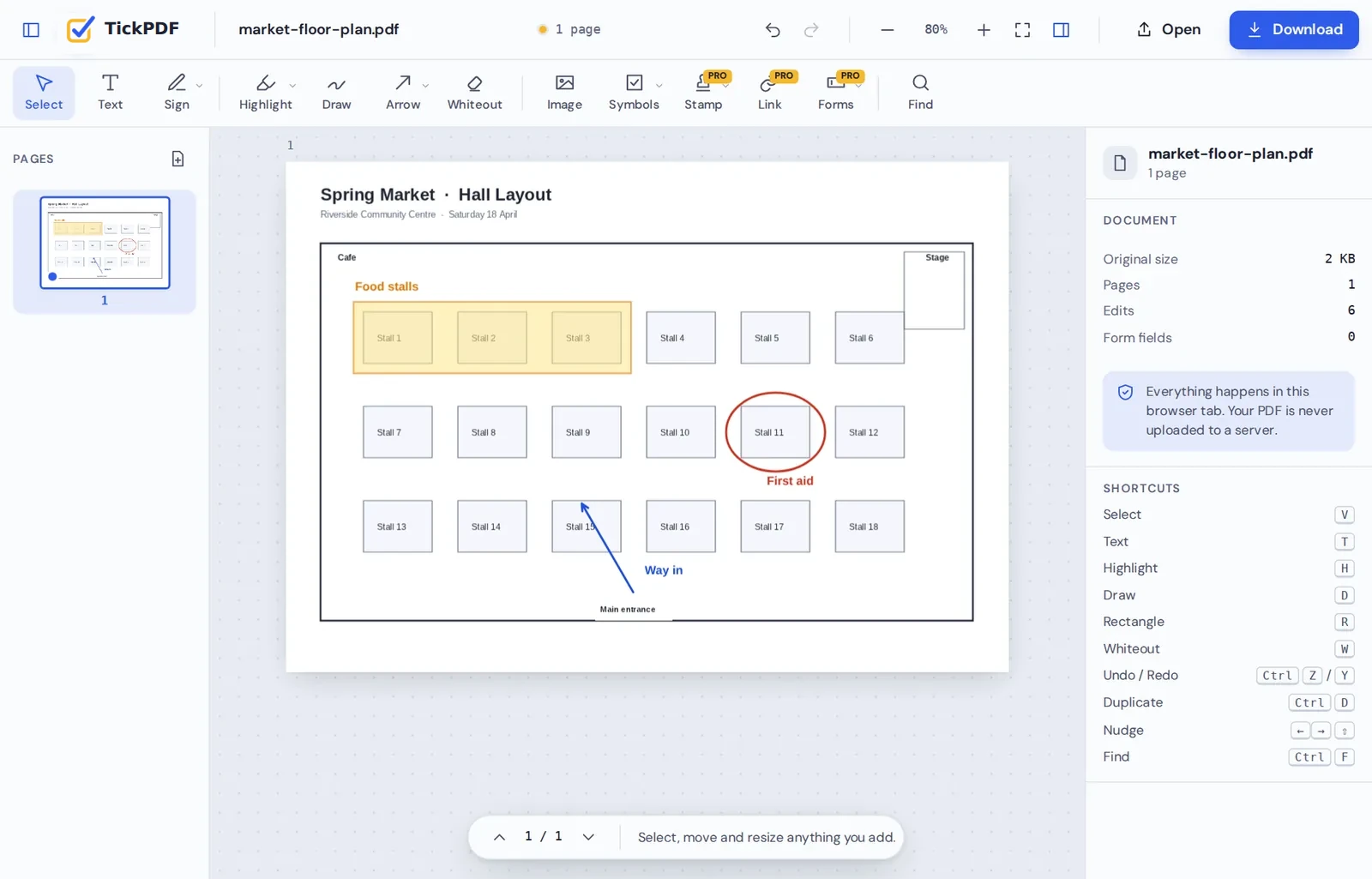Click the 'Way in' text annotation
The image size is (1372, 879).
[x=664, y=570]
